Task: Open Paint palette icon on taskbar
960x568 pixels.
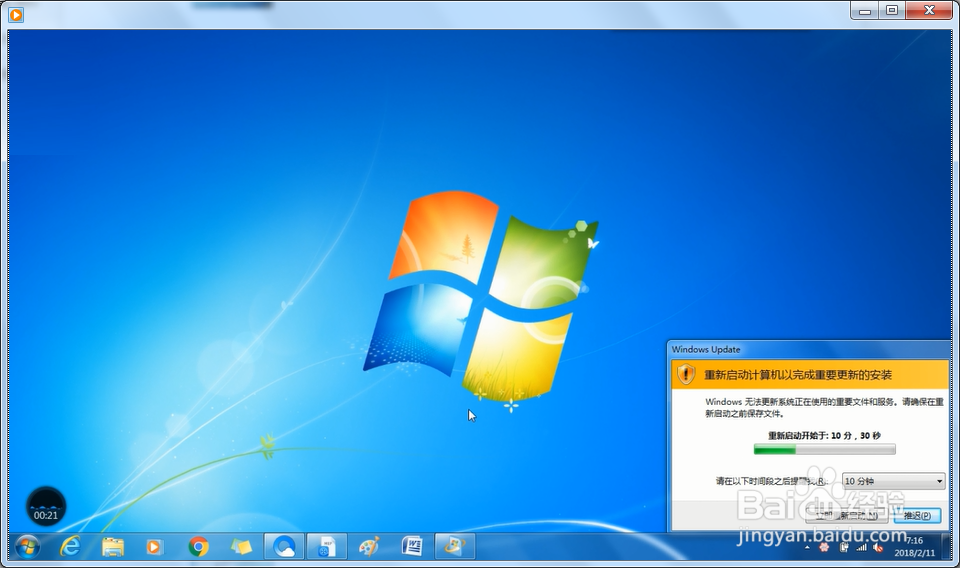Action: tap(369, 546)
